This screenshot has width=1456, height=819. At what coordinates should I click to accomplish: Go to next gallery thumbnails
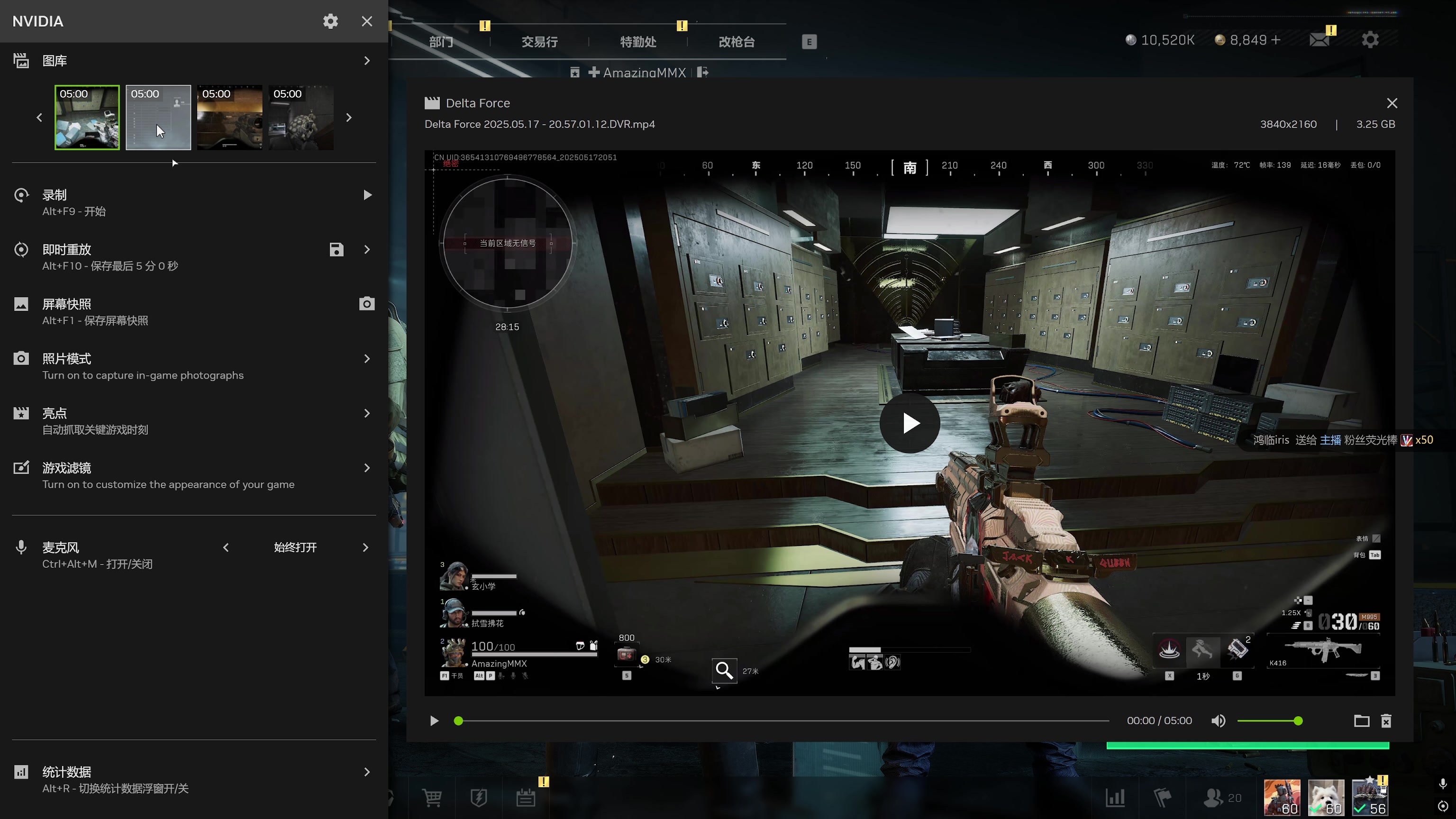pyautogui.click(x=349, y=118)
